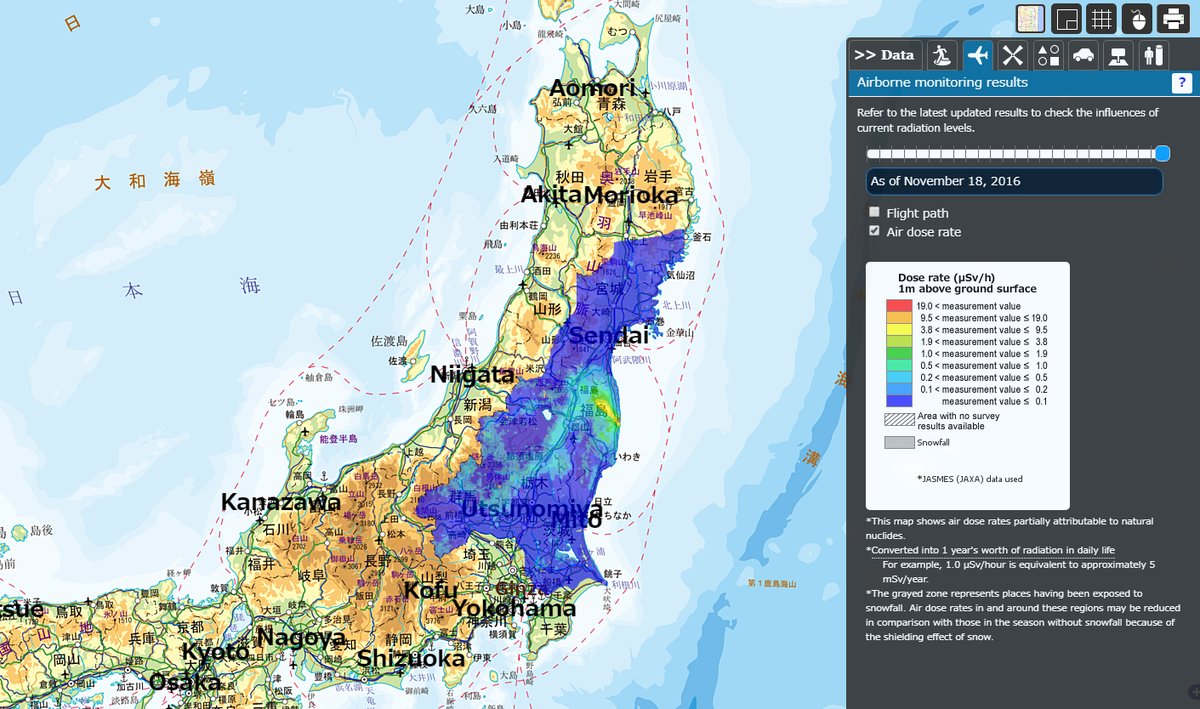Click the mouse operation icon
The image size is (1200, 709).
click(1136, 19)
